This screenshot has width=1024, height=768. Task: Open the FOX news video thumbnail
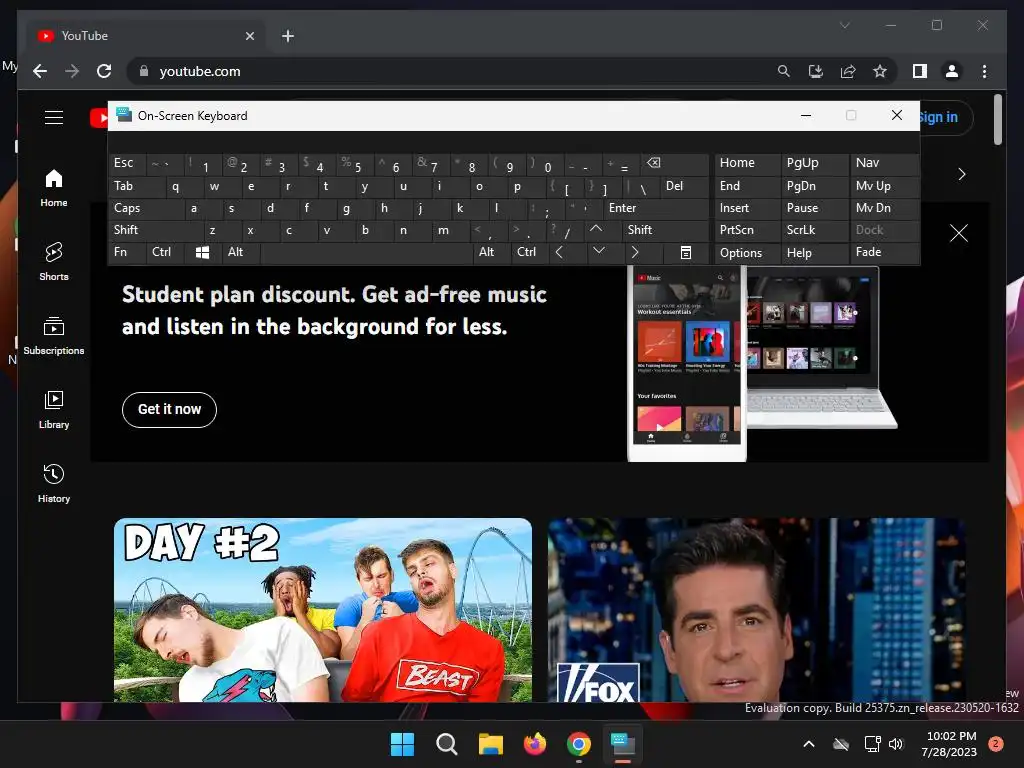tap(756, 610)
